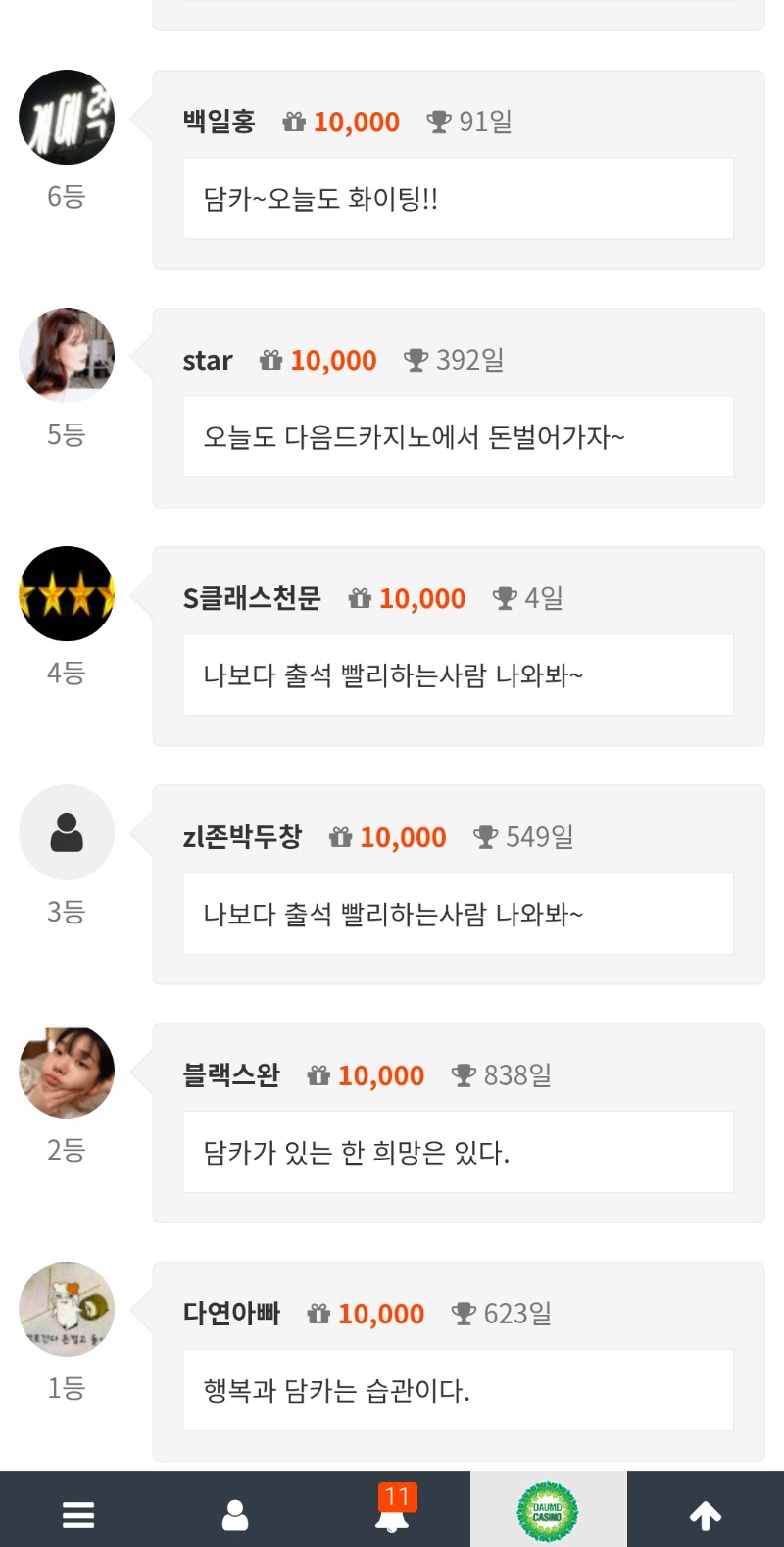
Task: Click username 백일홍
Action: 219,122
